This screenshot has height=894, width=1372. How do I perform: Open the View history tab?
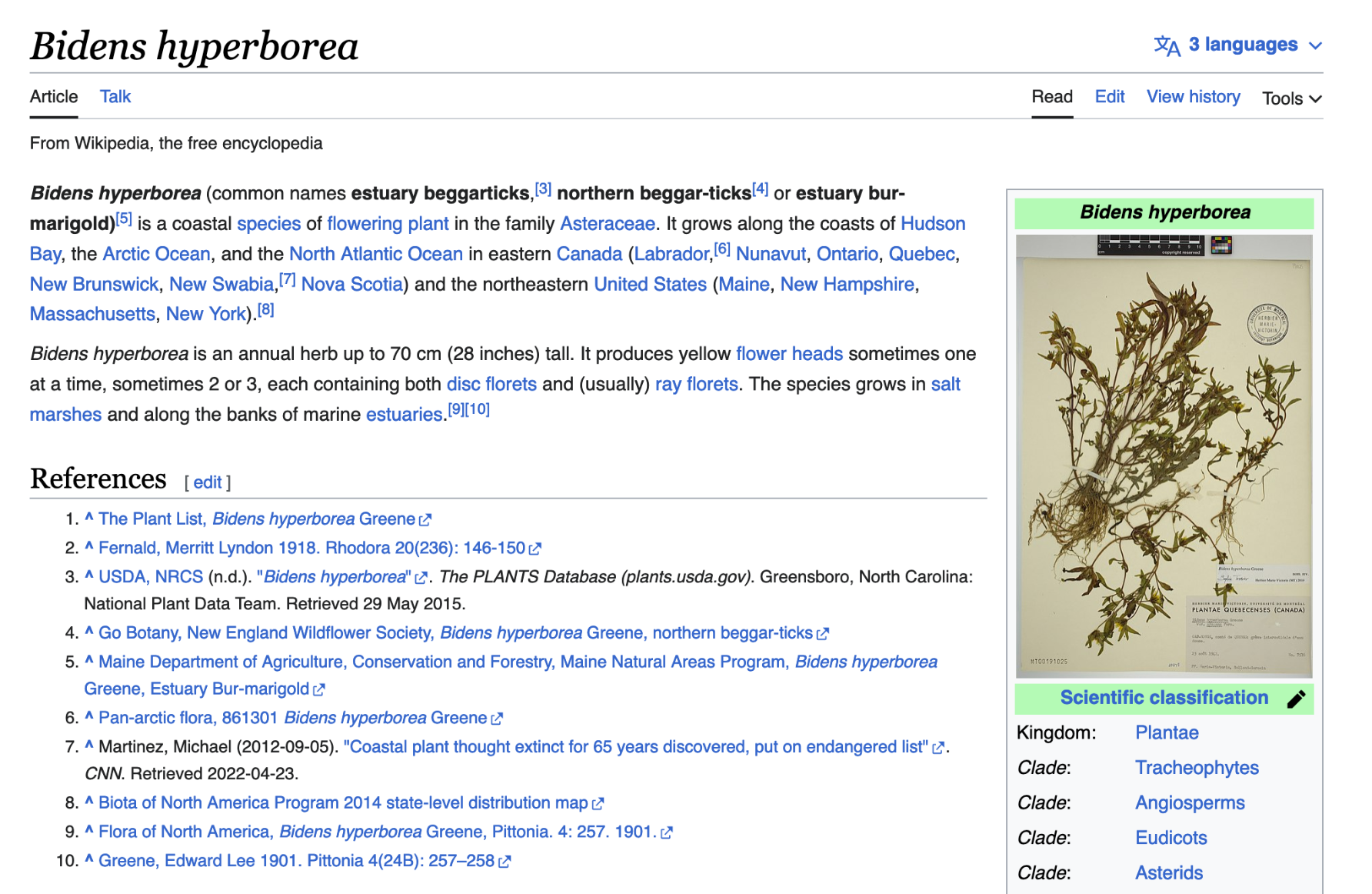(x=1193, y=97)
